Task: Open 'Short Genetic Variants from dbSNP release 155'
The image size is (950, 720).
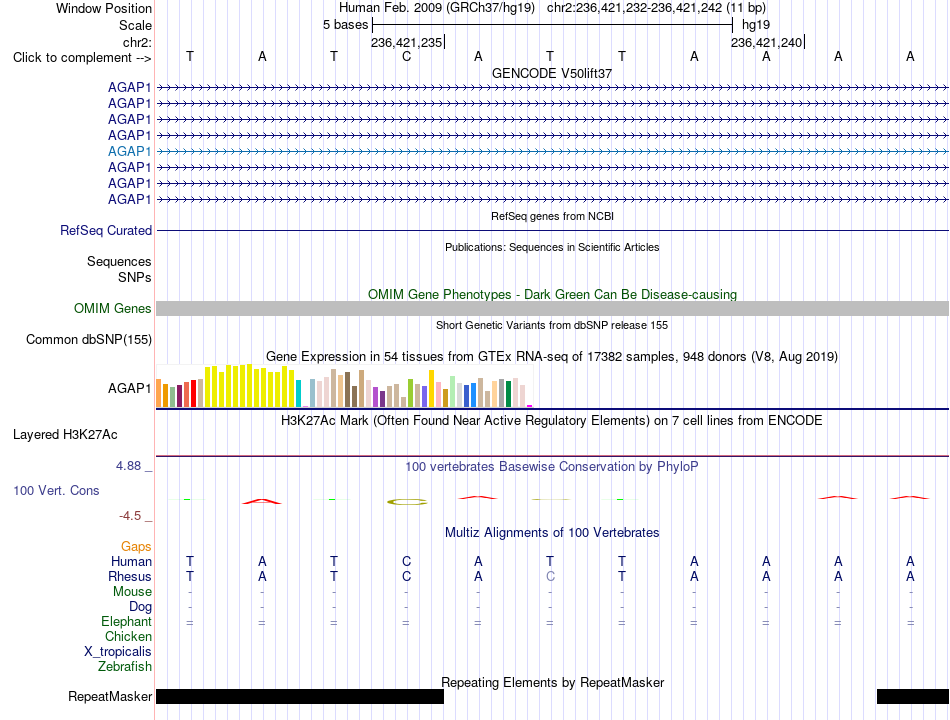Action: (552, 325)
